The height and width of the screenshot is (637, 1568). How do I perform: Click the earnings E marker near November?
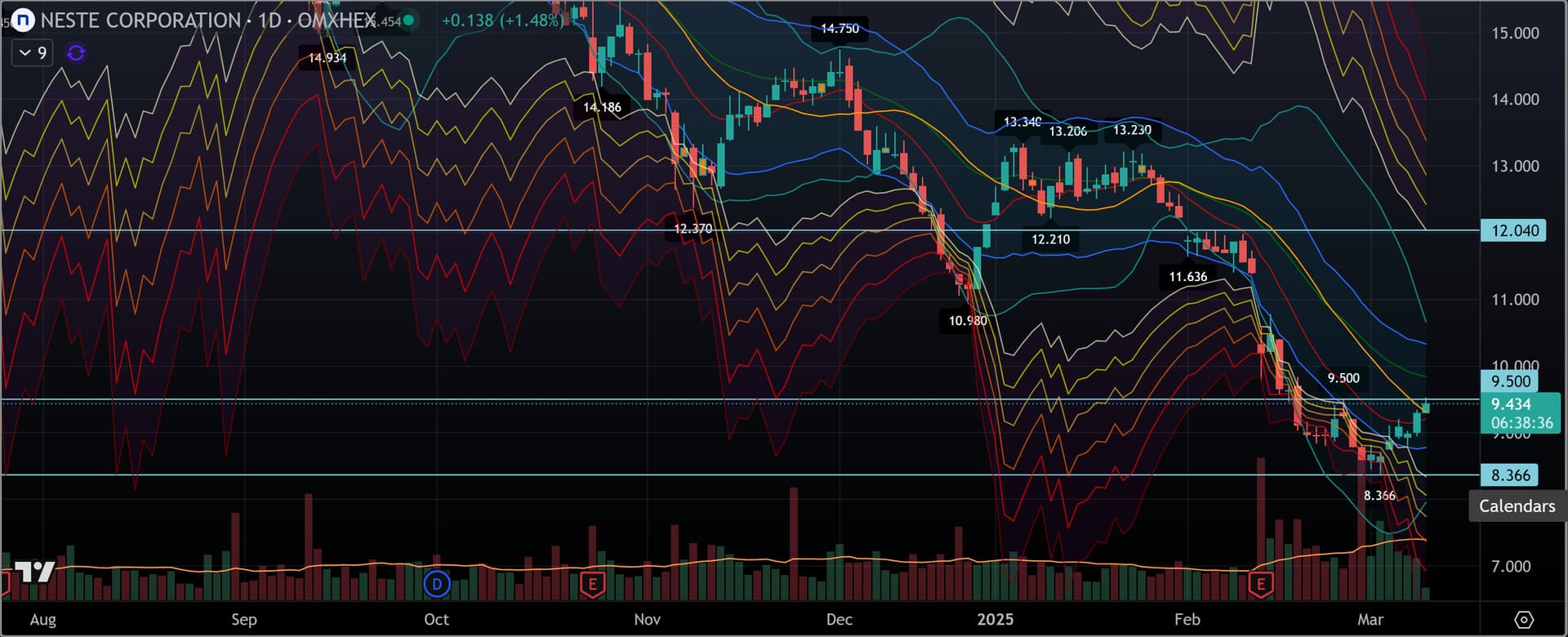tap(592, 584)
